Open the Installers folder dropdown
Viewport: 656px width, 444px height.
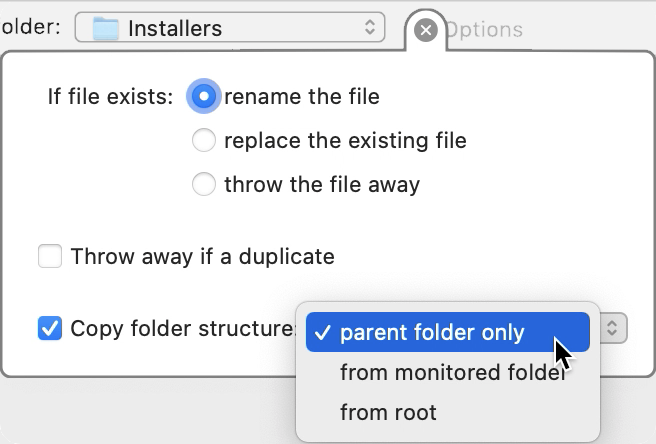(230, 29)
